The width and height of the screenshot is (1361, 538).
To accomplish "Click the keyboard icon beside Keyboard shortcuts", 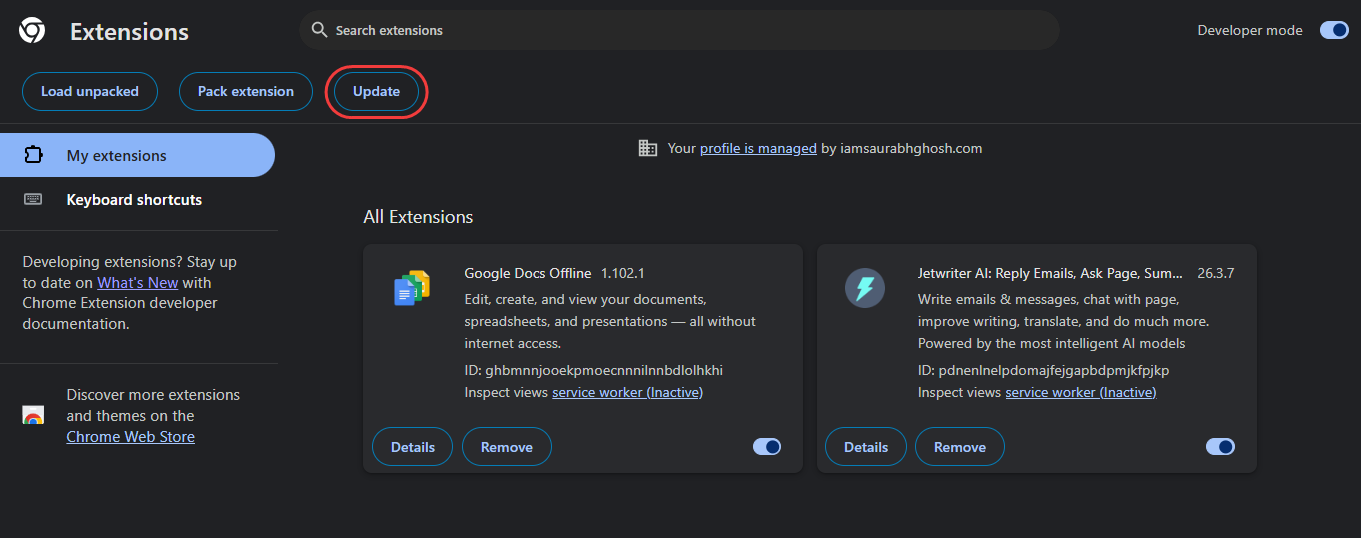I will (x=33, y=199).
